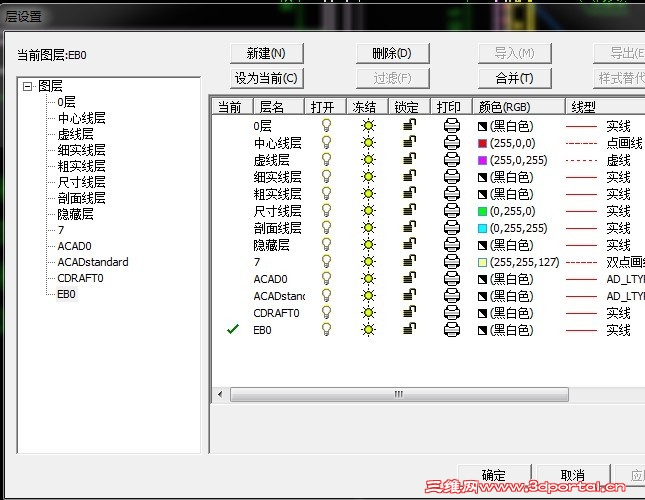Click the green current checkmark for EB0
Viewport: 645px width, 500px height.
[233, 329]
